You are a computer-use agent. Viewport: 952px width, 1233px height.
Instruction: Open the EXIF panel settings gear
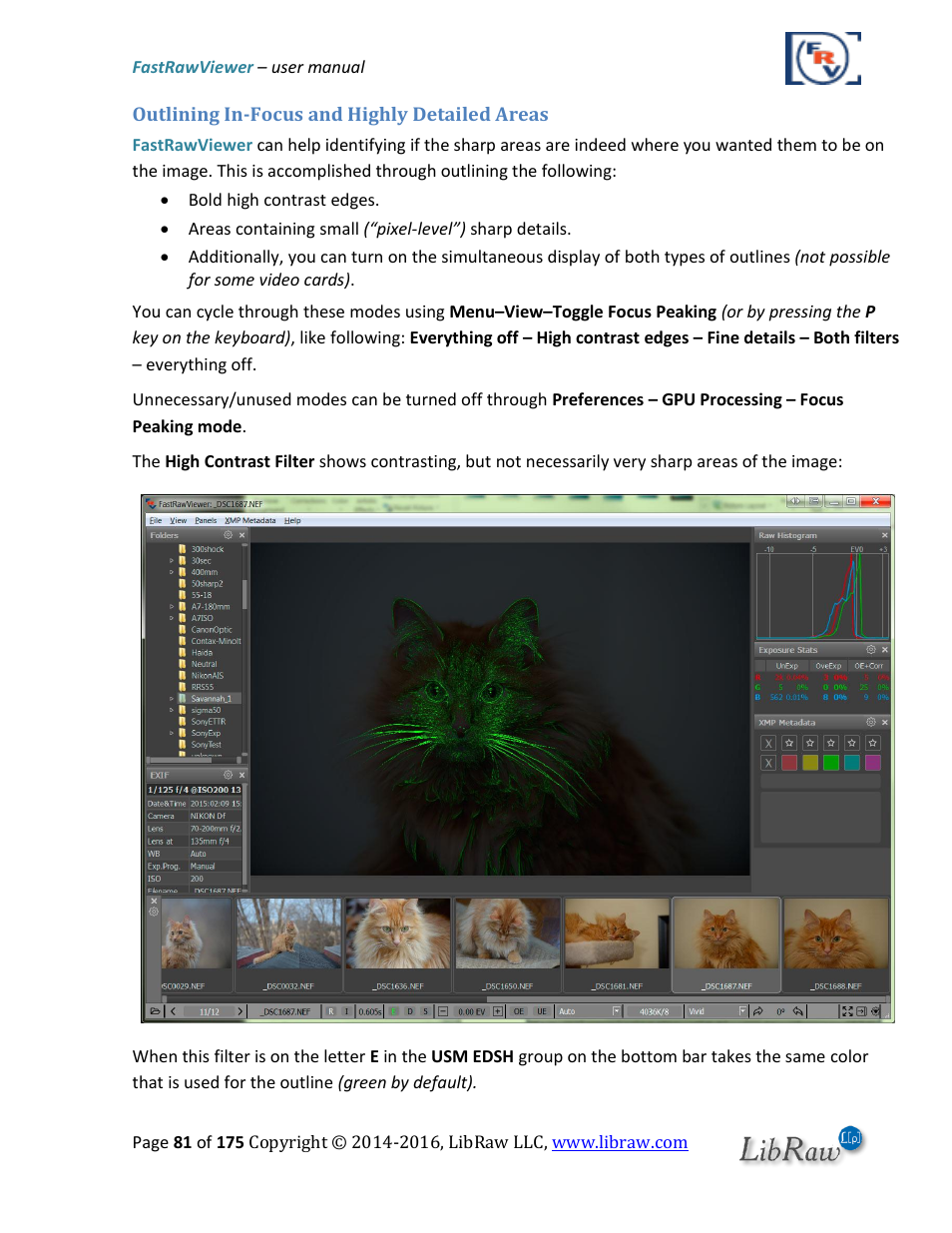(228, 775)
